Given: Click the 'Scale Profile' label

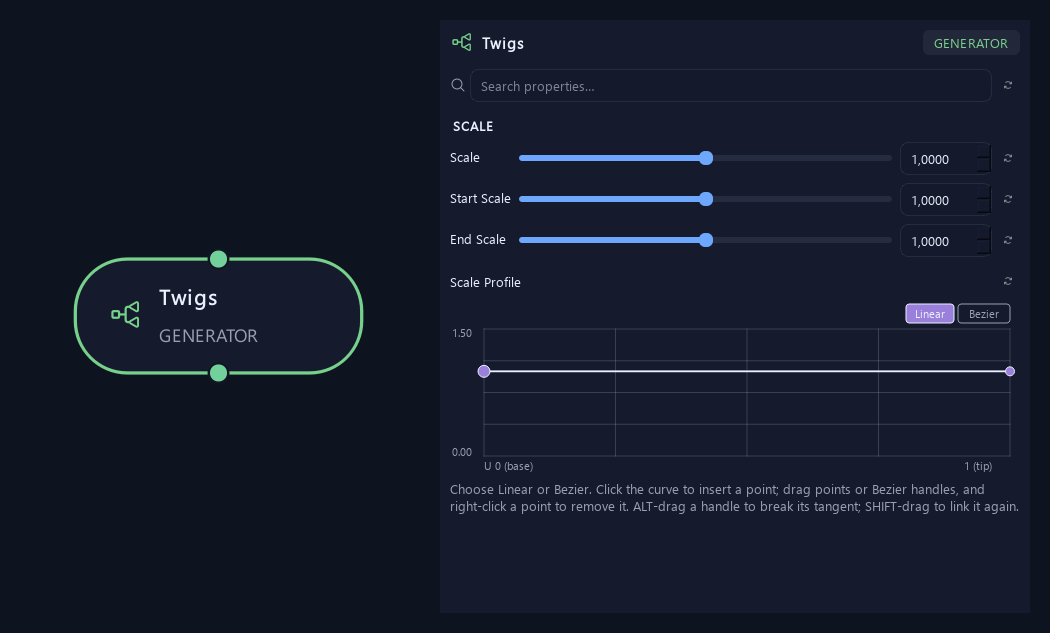Looking at the screenshot, I should (485, 283).
